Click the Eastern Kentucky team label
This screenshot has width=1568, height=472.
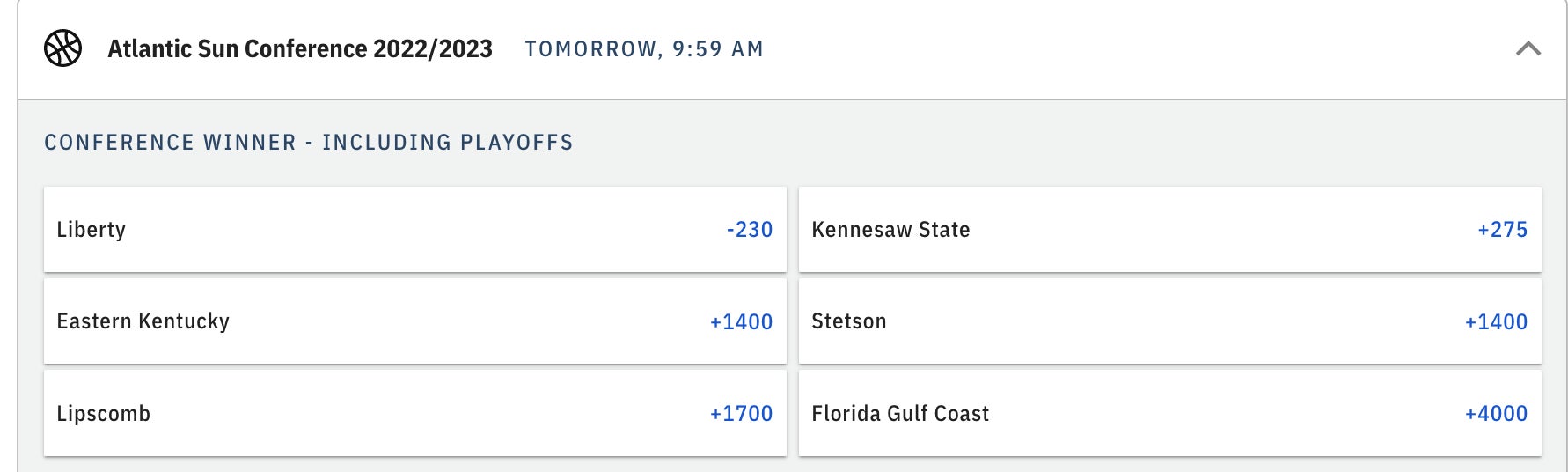pos(143,321)
